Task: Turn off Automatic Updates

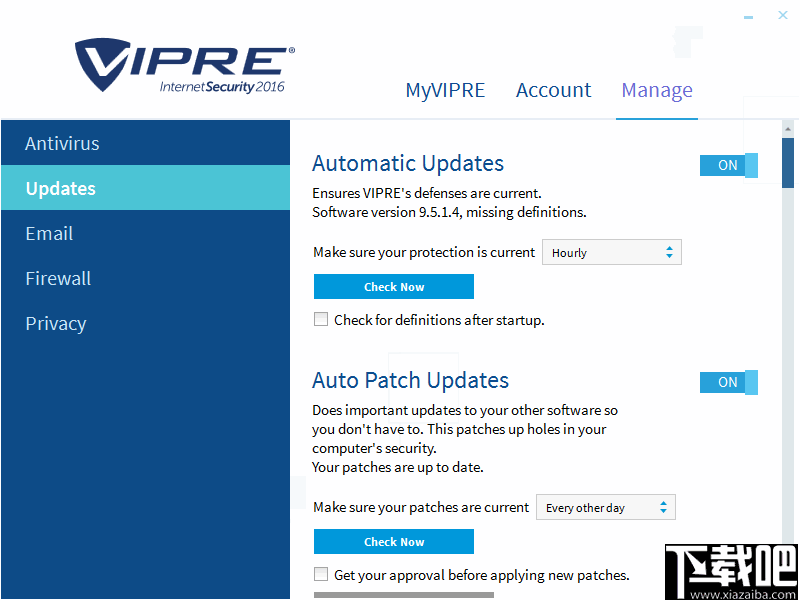Action: click(728, 165)
